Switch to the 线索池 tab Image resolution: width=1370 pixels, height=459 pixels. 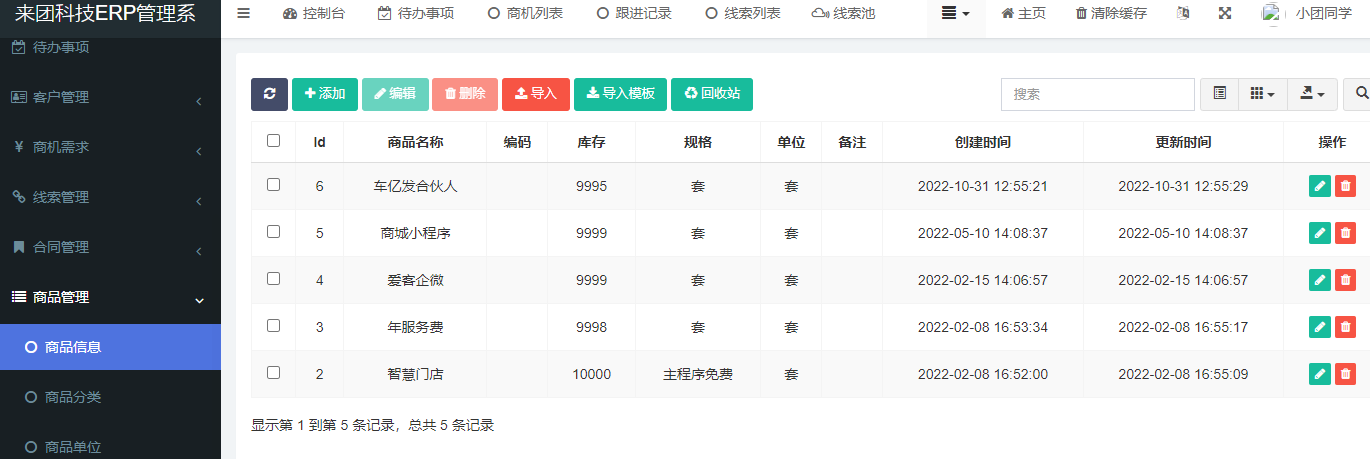(x=843, y=14)
